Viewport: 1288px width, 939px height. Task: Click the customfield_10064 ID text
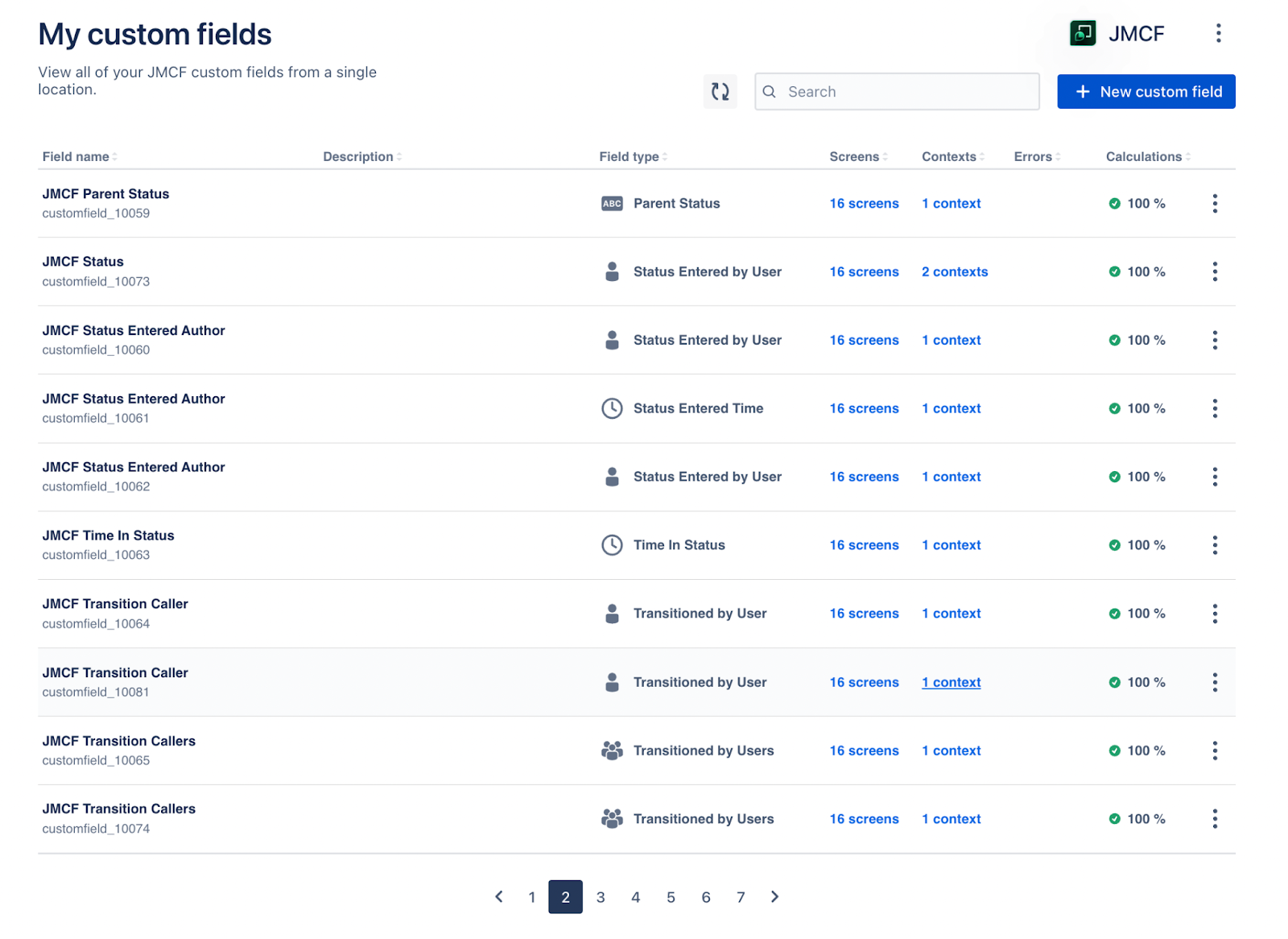click(96, 624)
